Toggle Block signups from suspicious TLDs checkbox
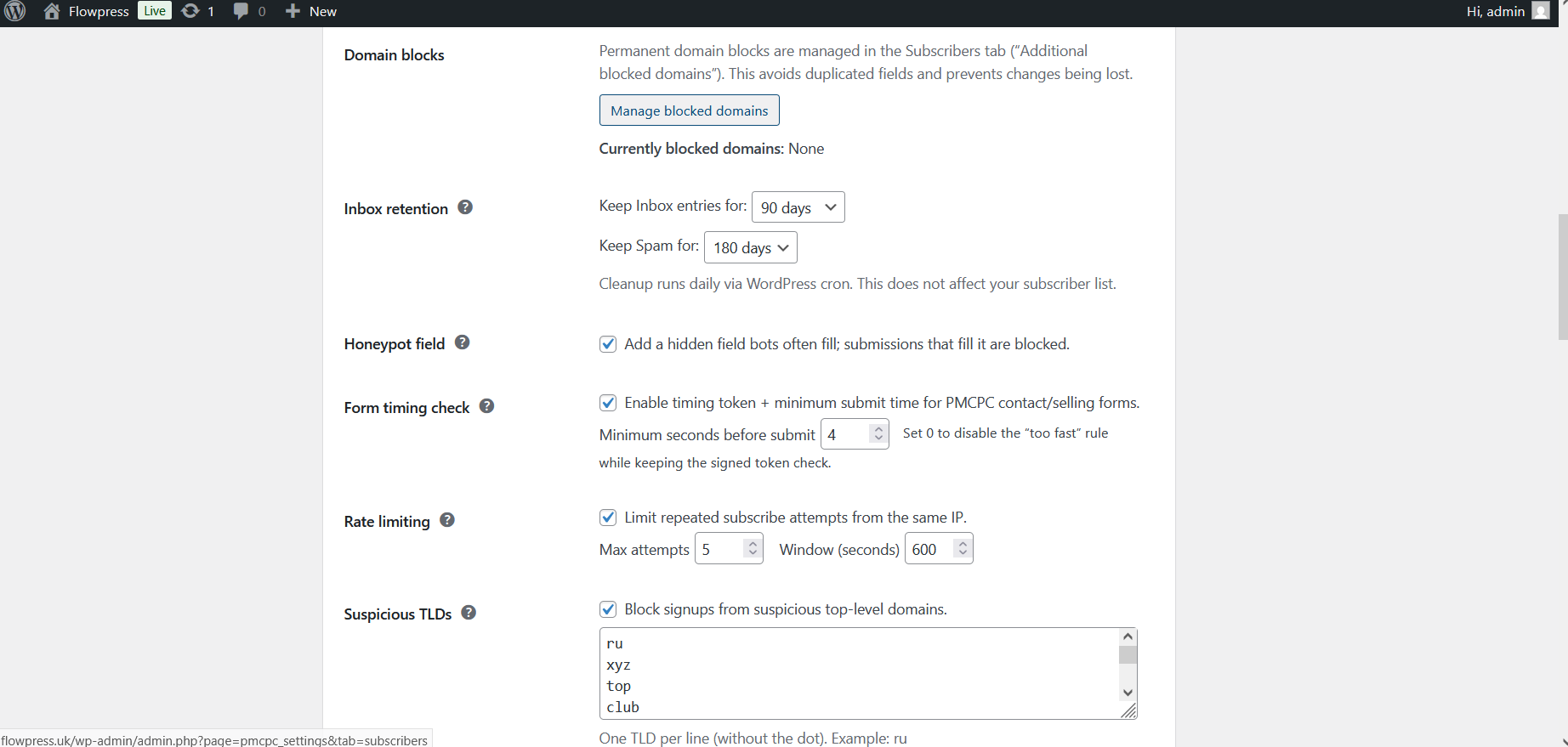 click(x=608, y=609)
